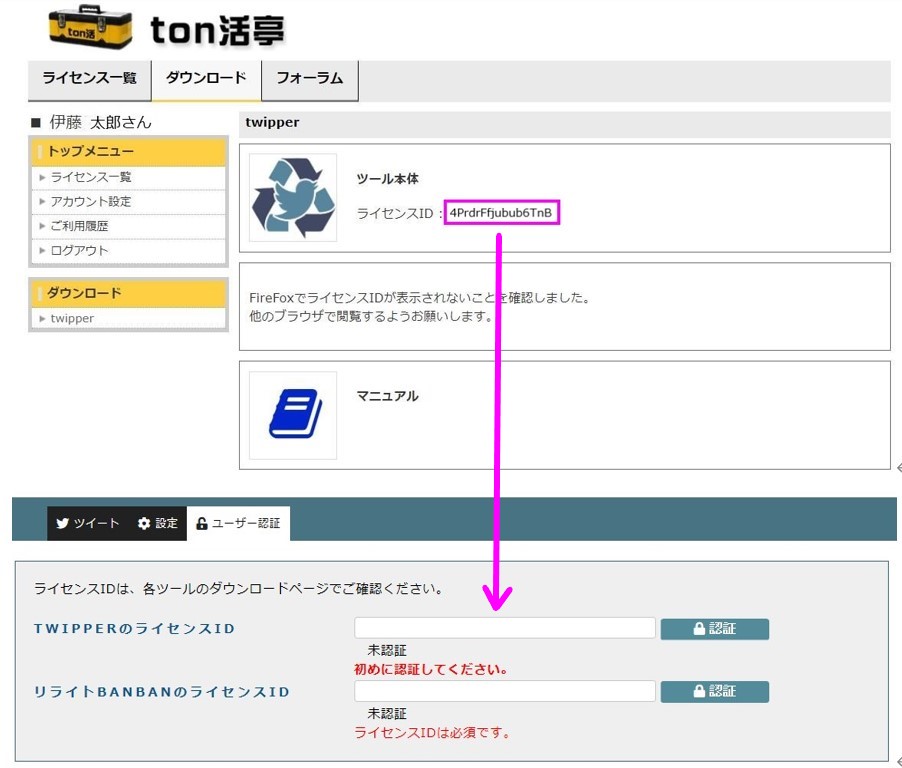Click the unlock icon on ユーザー認証 tab
The image size is (902, 768).
[x=202, y=523]
